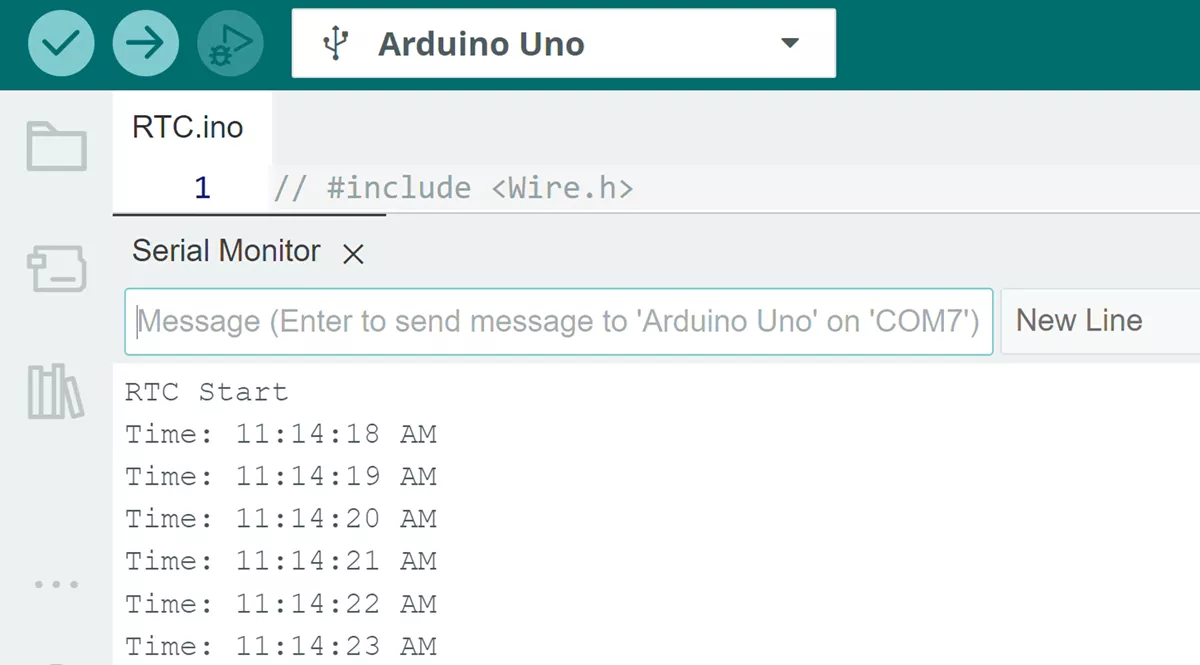Click line number 1 in the editor gutter
The image size is (1200, 665).
[203, 188]
